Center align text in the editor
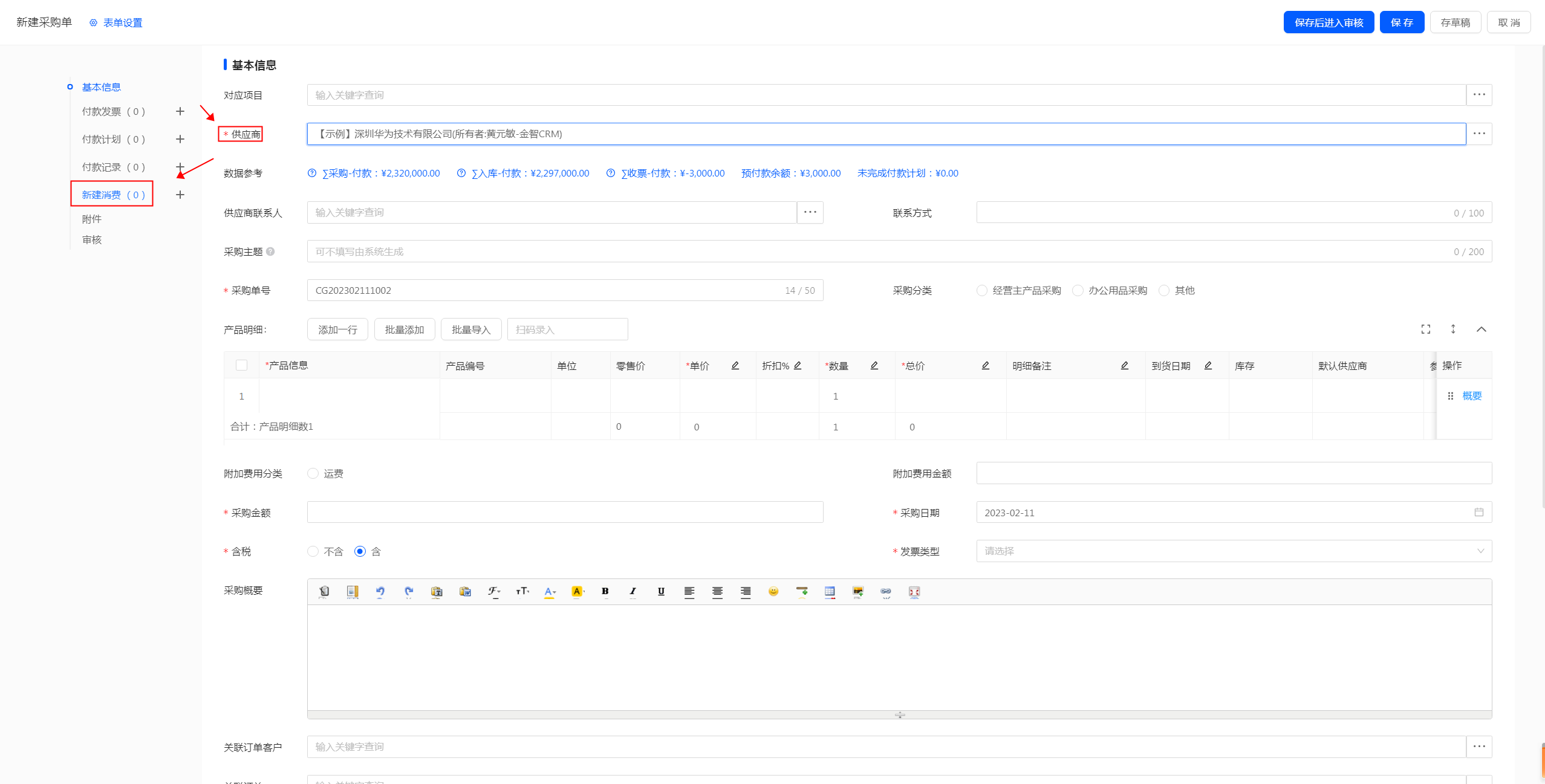The width and height of the screenshot is (1545, 784). coord(717,592)
